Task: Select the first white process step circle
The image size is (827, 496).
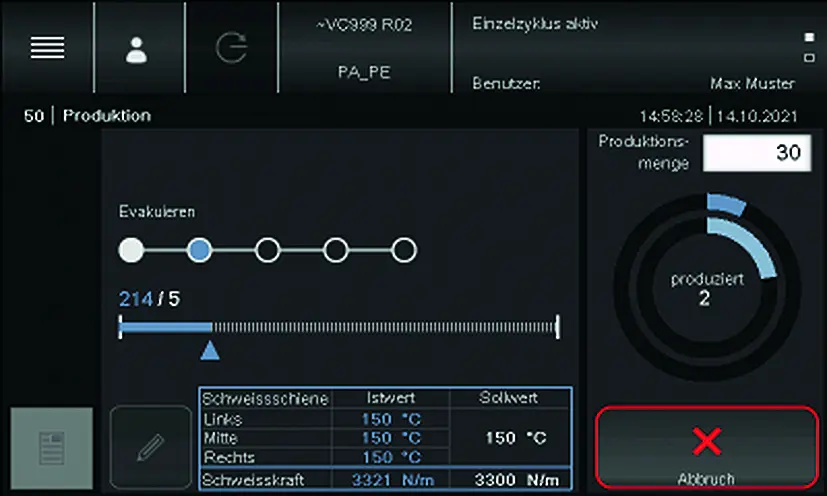Action: tap(131, 250)
